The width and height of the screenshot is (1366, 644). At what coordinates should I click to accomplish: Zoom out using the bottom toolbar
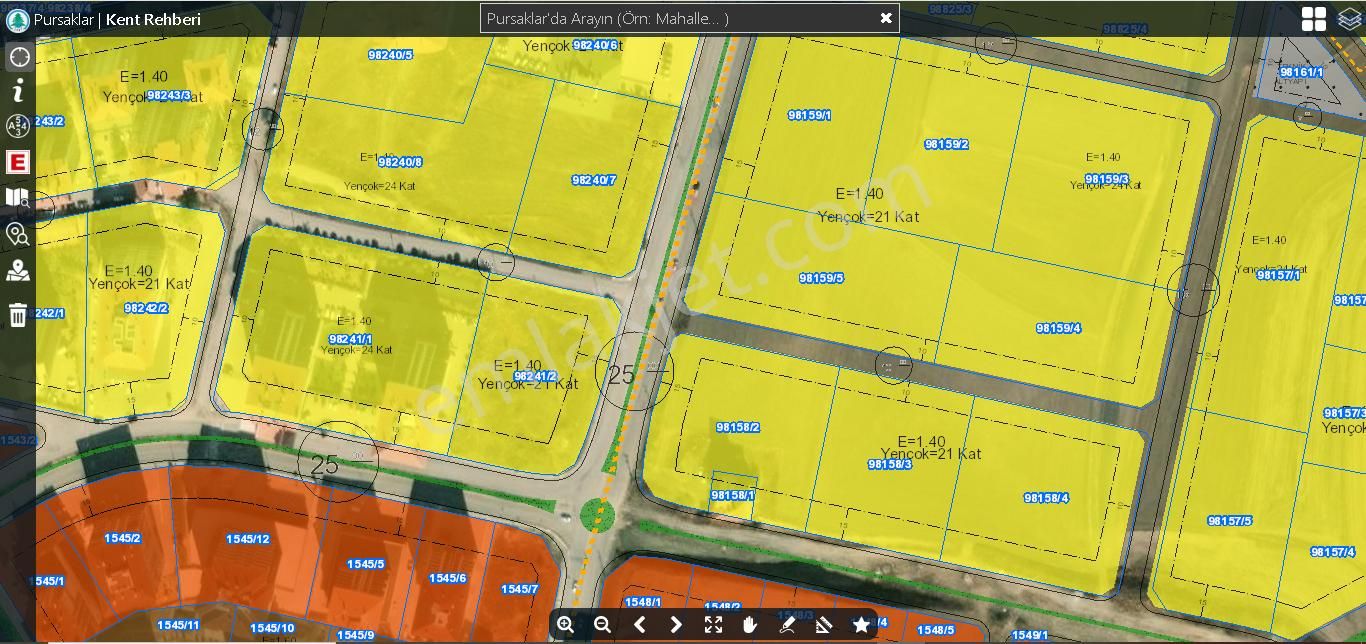tap(602, 625)
